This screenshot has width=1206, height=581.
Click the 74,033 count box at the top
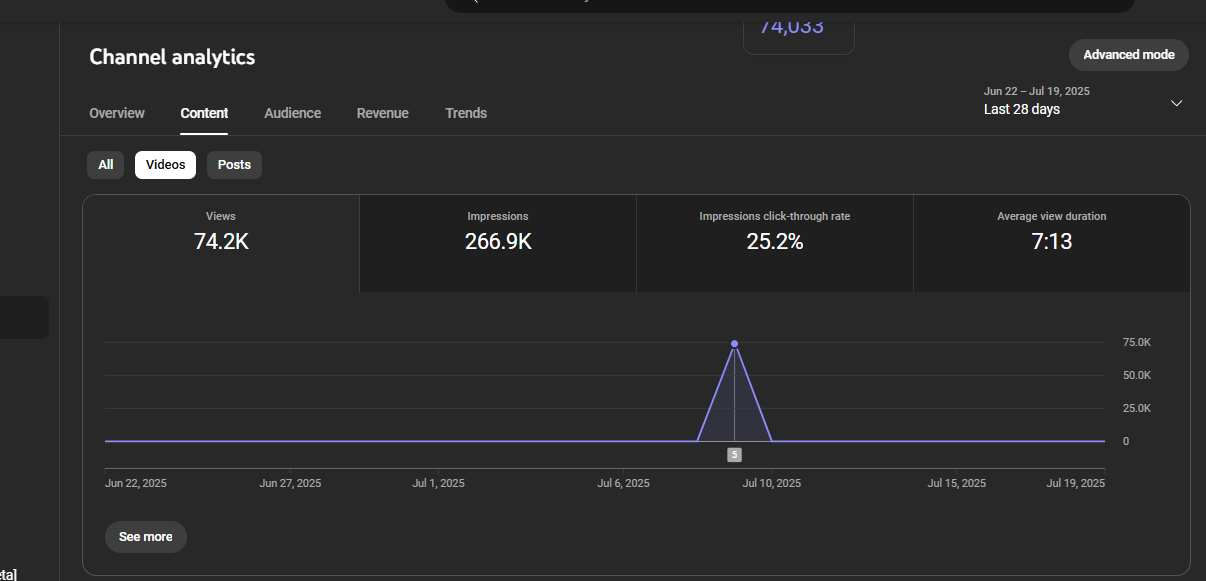798,32
